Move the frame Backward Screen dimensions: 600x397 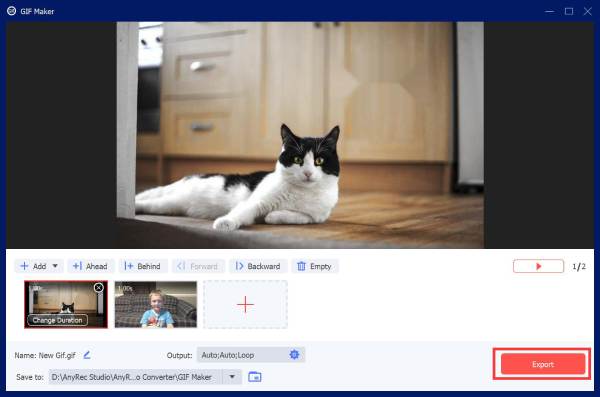point(258,266)
